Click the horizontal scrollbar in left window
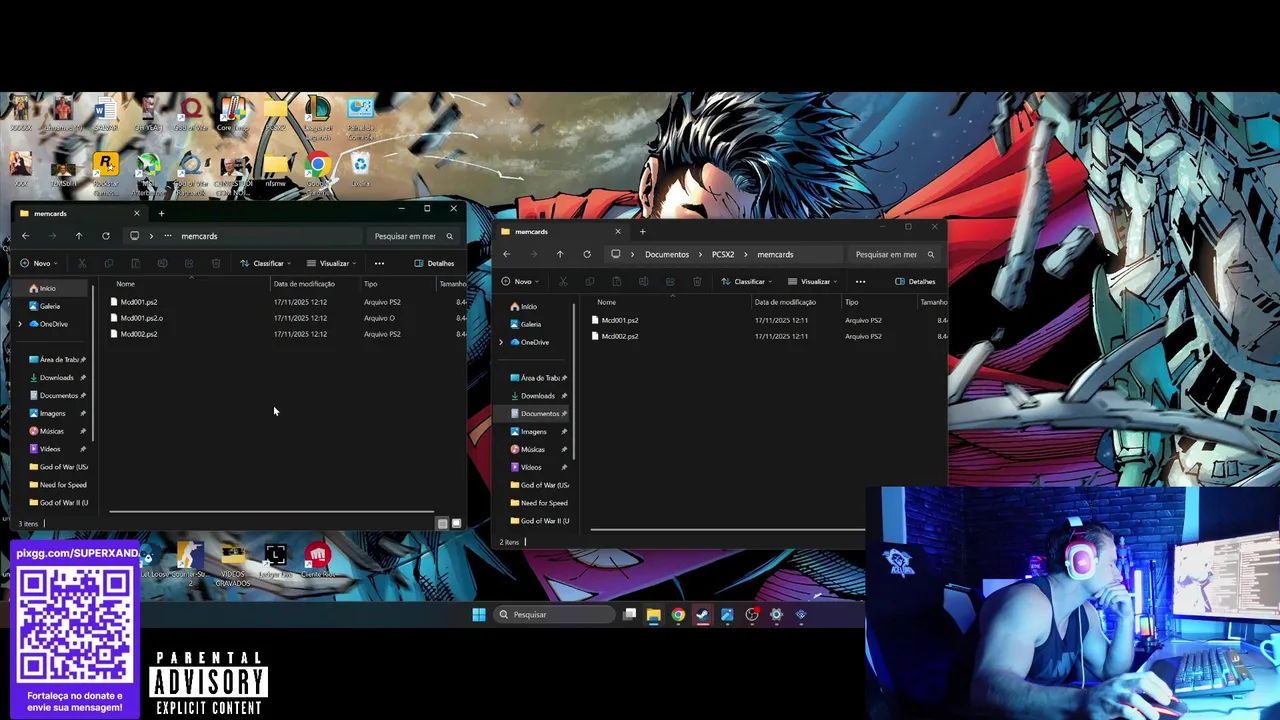 [x=270, y=512]
